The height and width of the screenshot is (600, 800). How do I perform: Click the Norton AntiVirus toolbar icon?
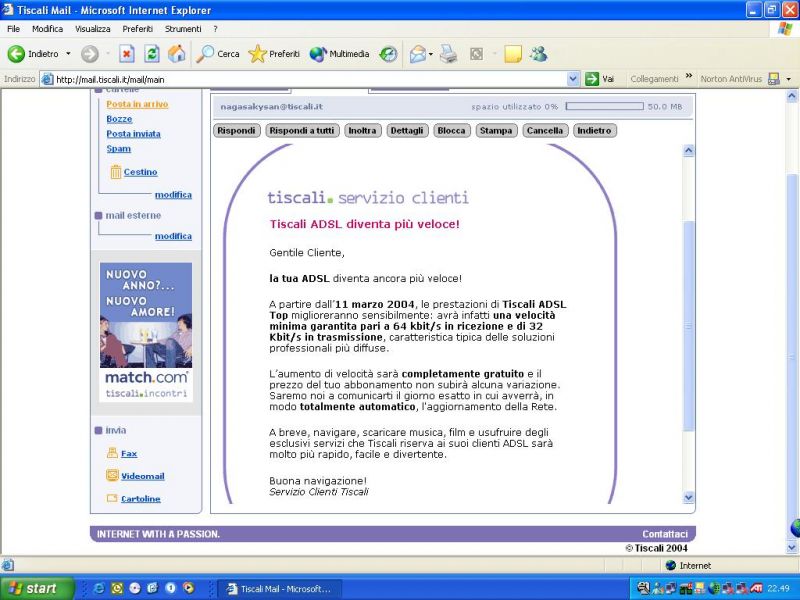[774, 79]
